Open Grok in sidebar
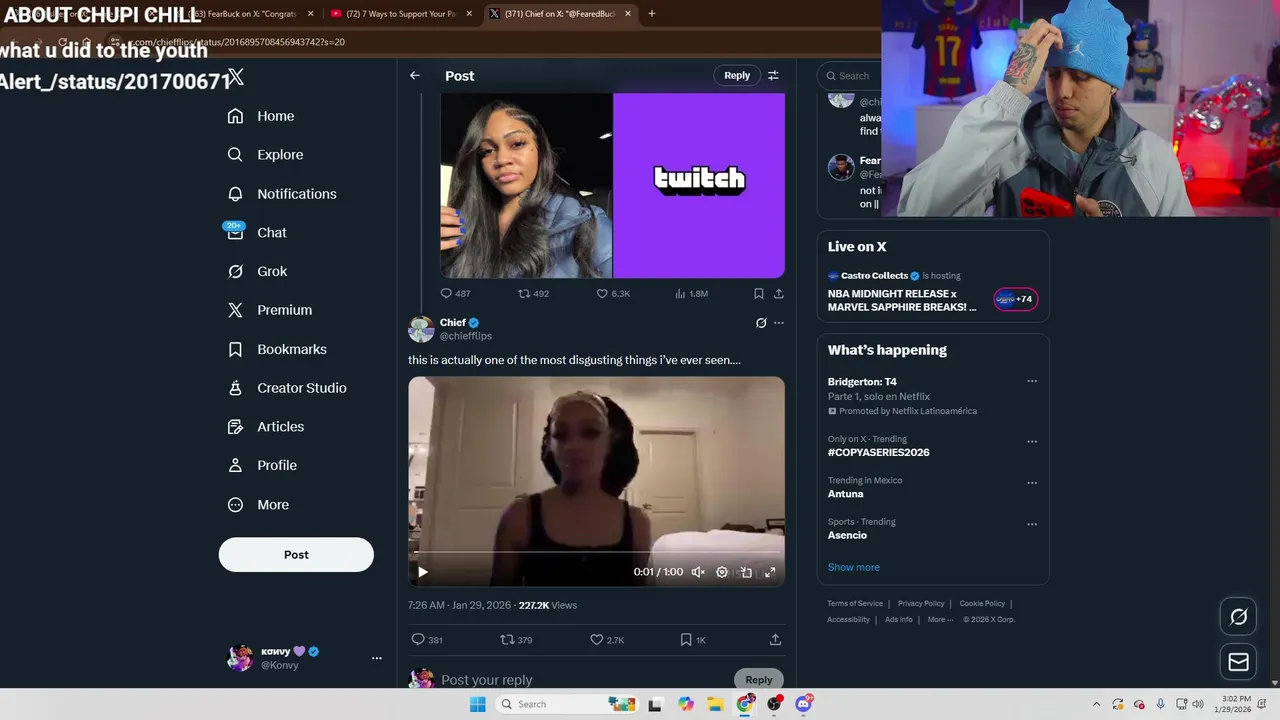This screenshot has width=1280, height=720. tap(257, 271)
